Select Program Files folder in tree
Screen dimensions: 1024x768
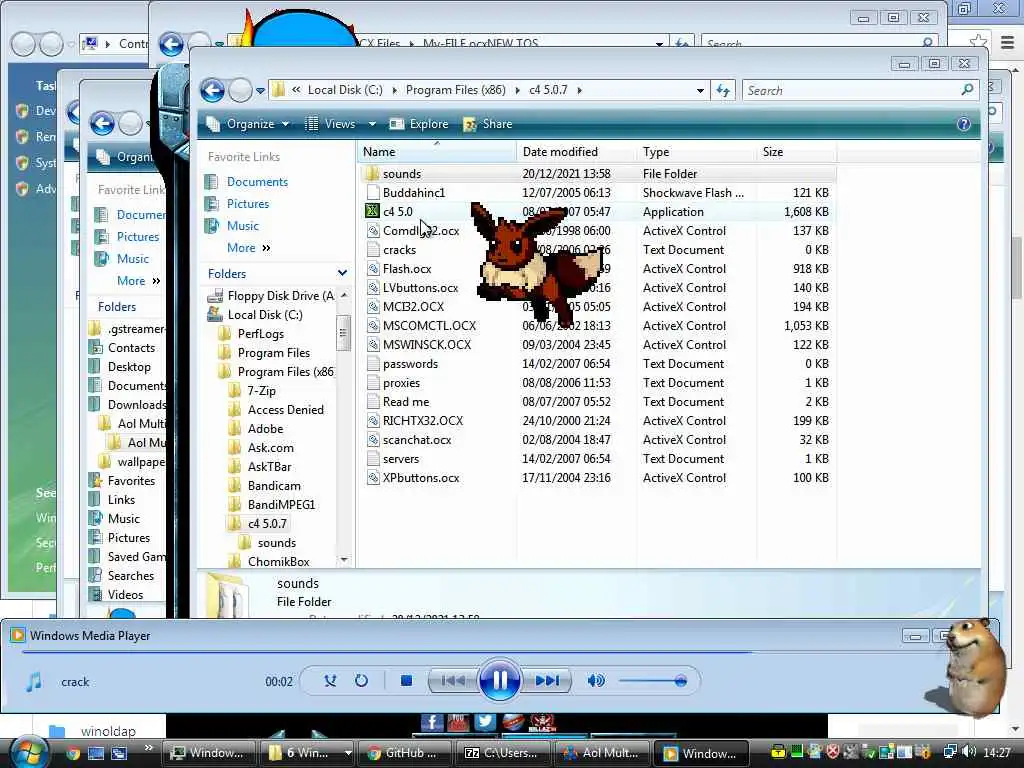click(274, 353)
